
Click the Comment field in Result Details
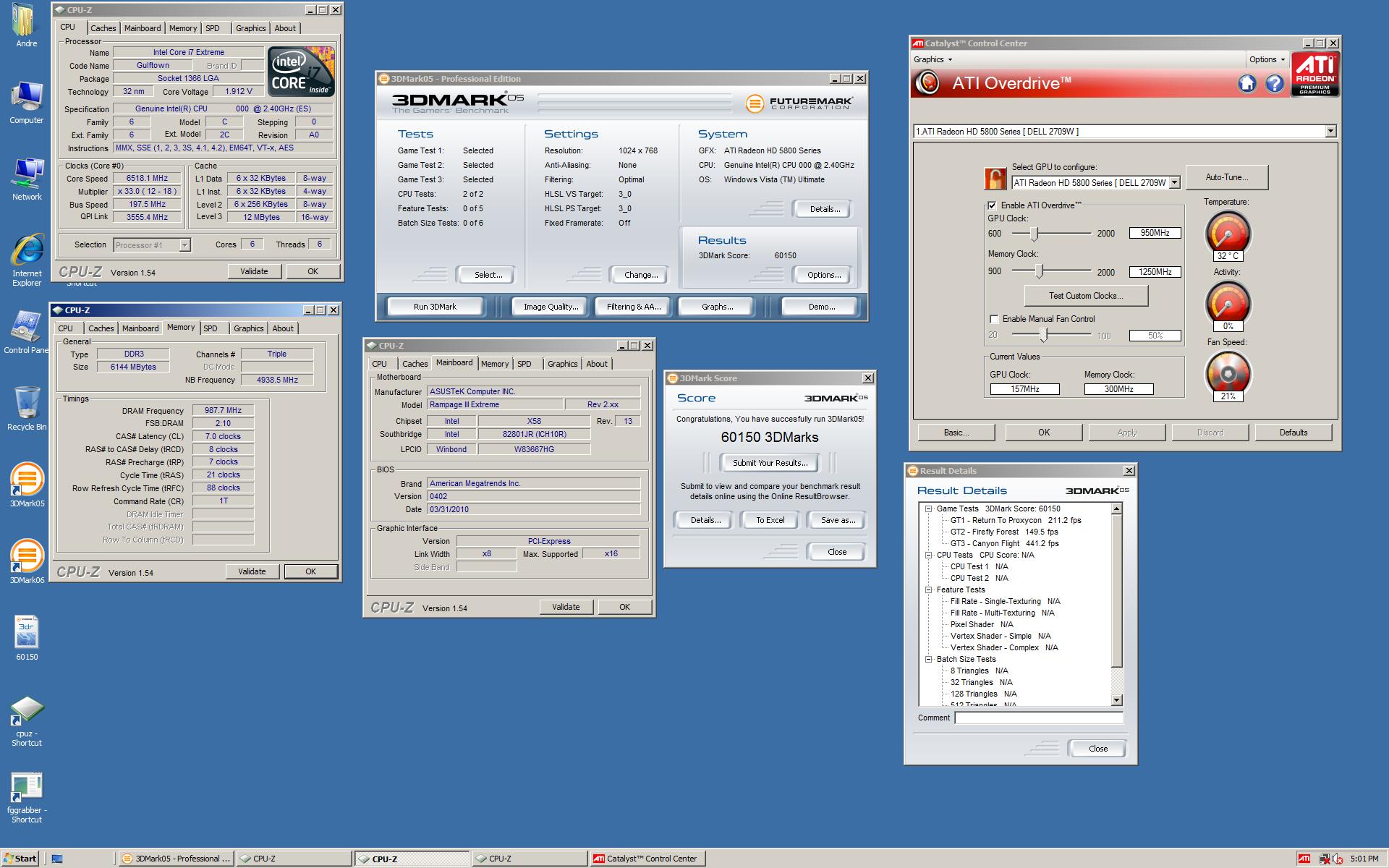1039,718
